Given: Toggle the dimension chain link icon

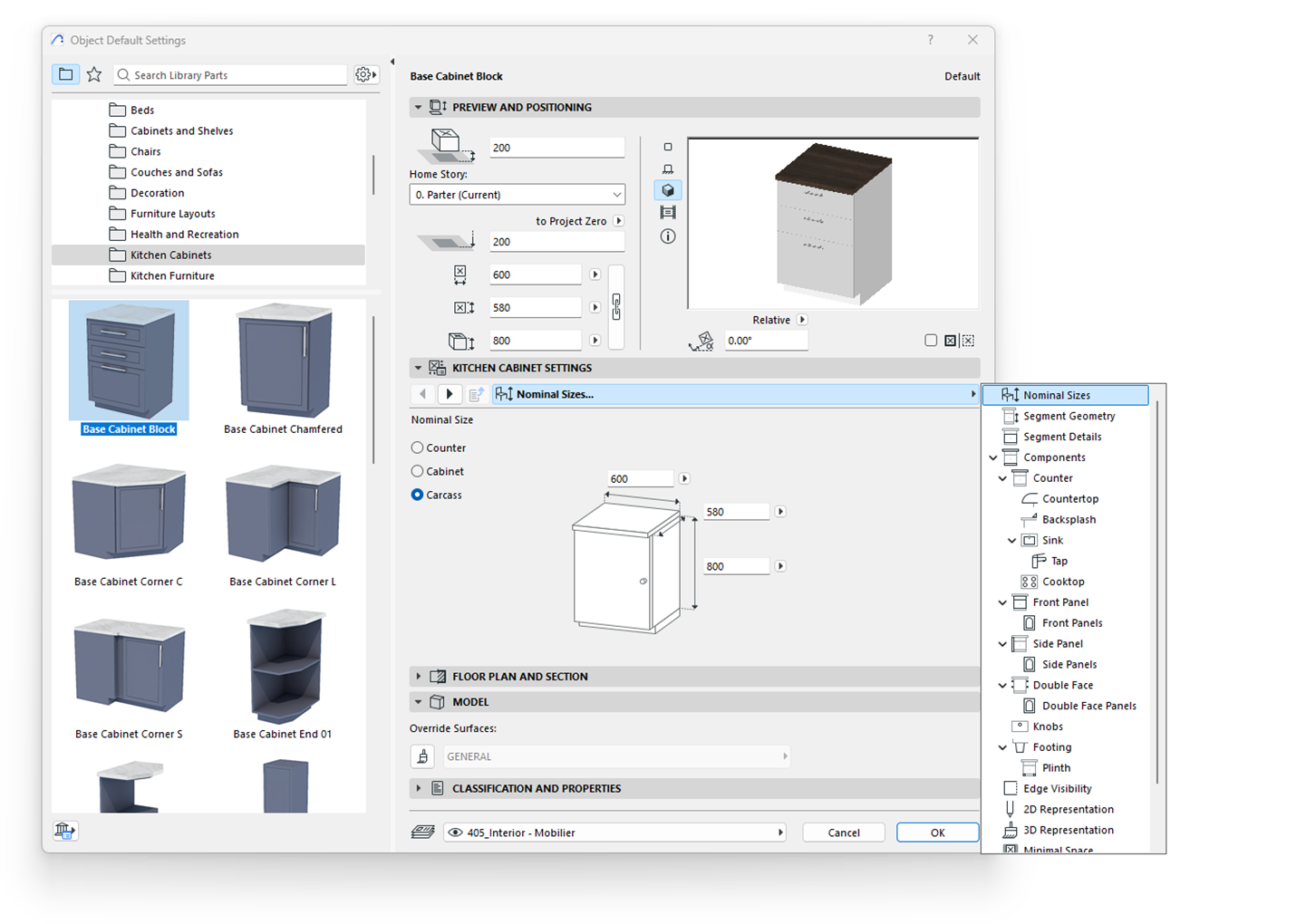Looking at the screenshot, I should pyautogui.click(x=616, y=307).
